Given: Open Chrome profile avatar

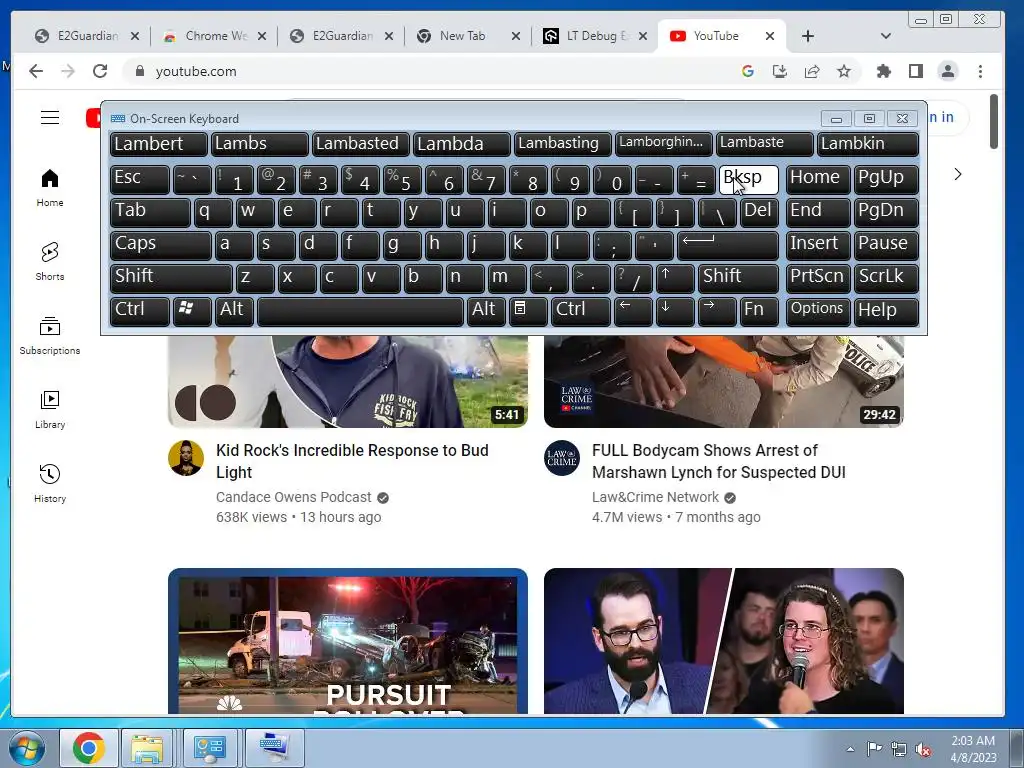Looking at the screenshot, I should [948, 71].
